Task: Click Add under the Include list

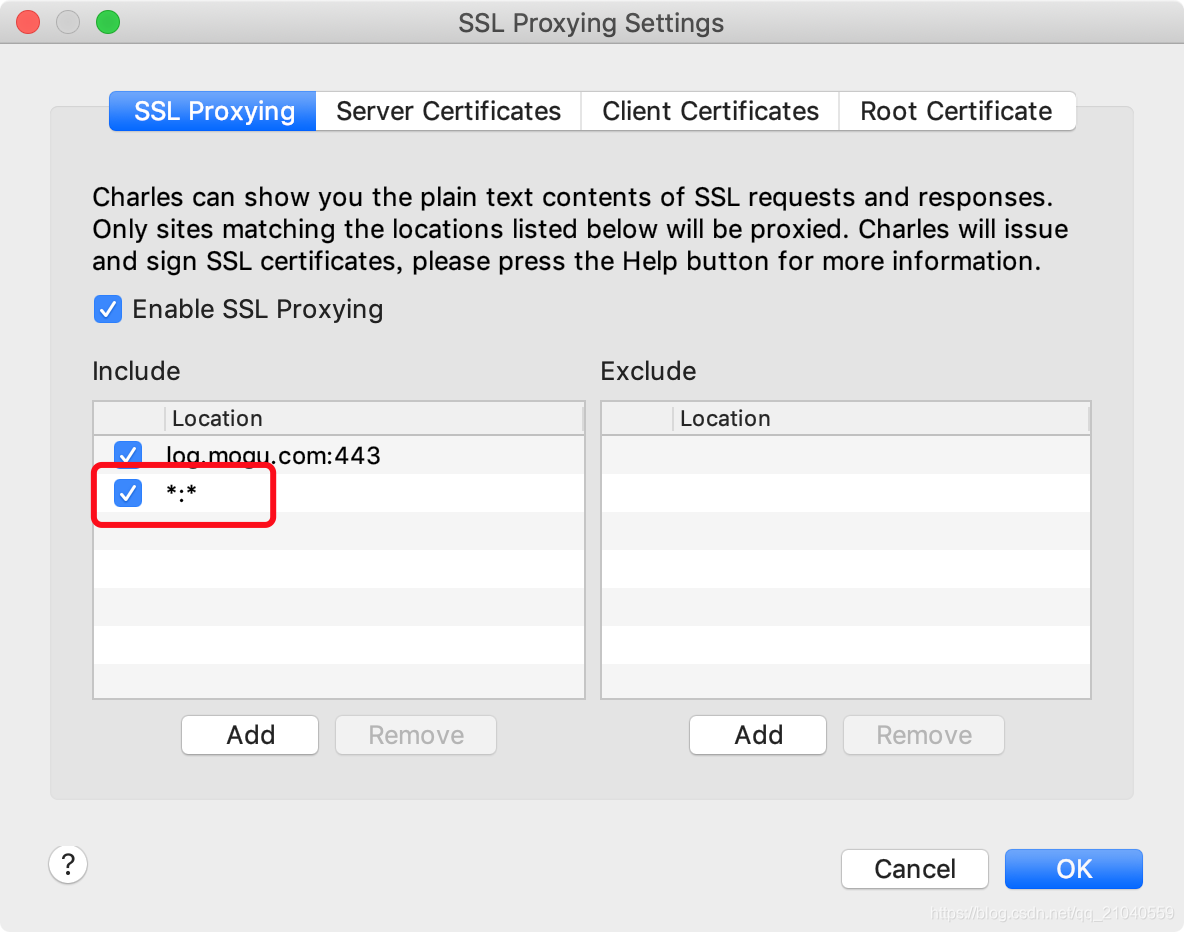Action: pyautogui.click(x=250, y=735)
